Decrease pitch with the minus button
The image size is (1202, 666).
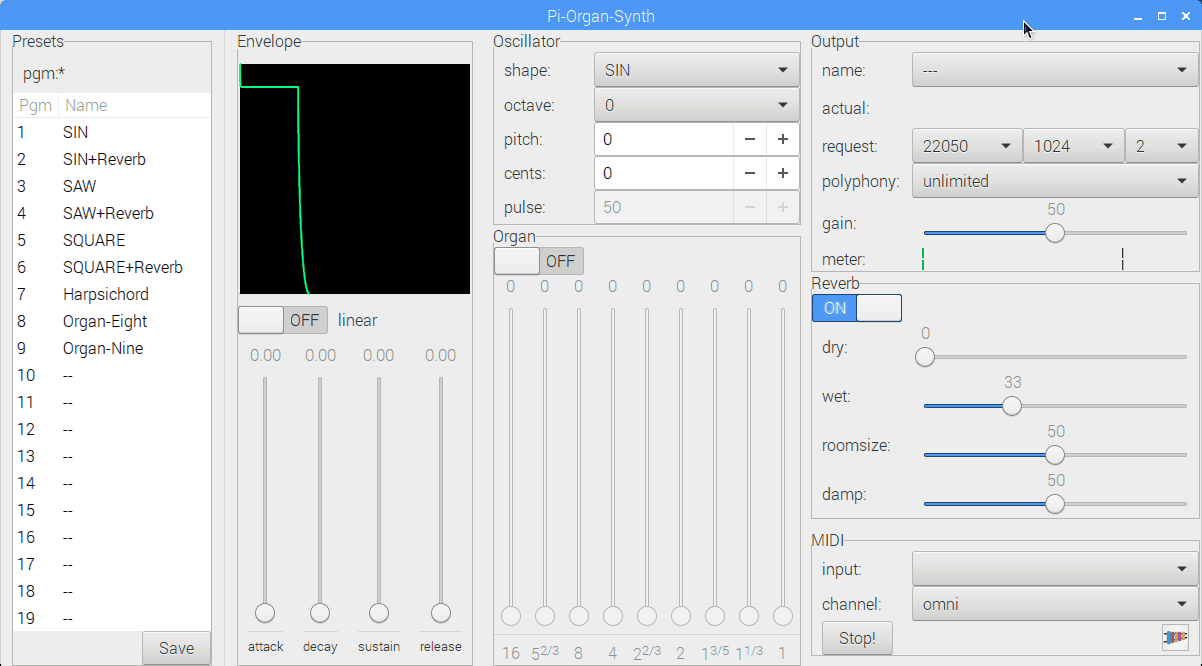click(x=750, y=140)
